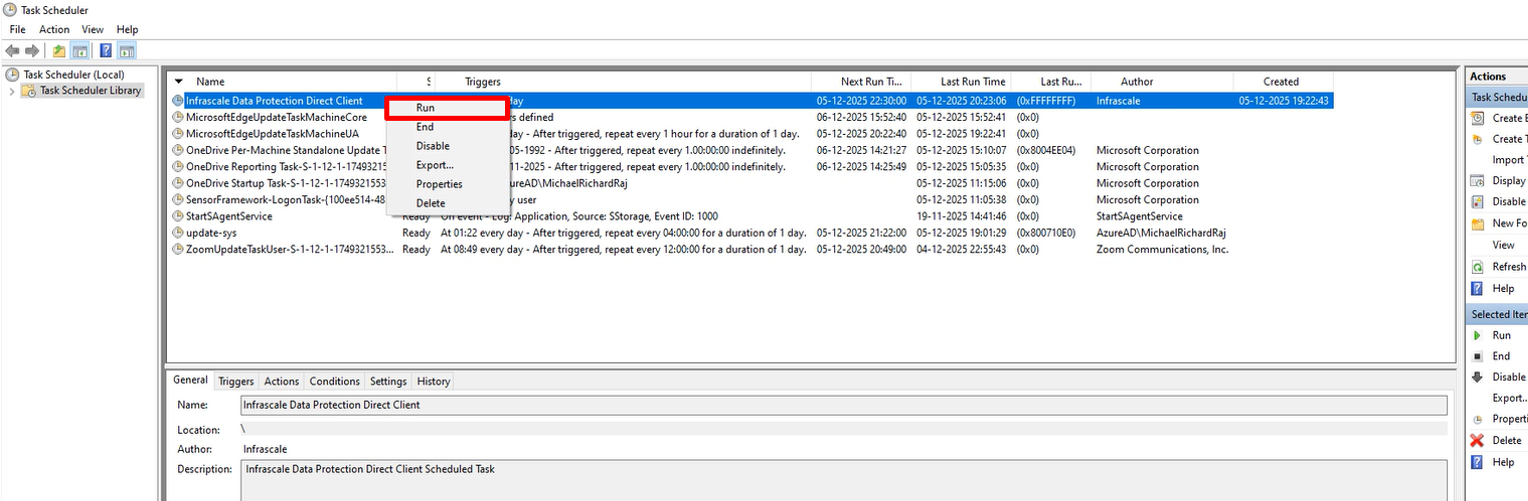Click the sort arrow beside Name column
Viewport: 1528px width, 501px height.
179,82
